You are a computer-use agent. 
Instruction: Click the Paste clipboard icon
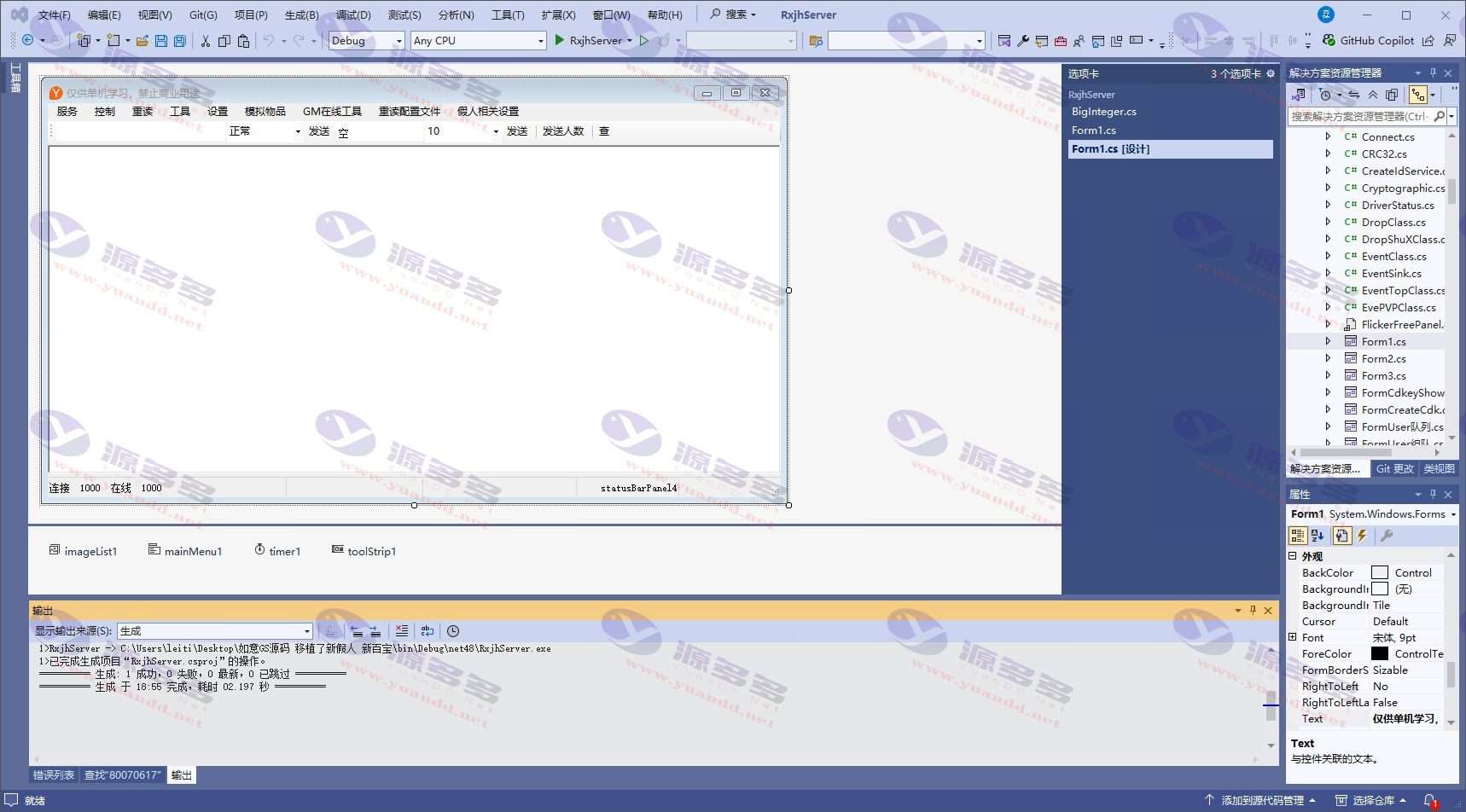[x=243, y=40]
